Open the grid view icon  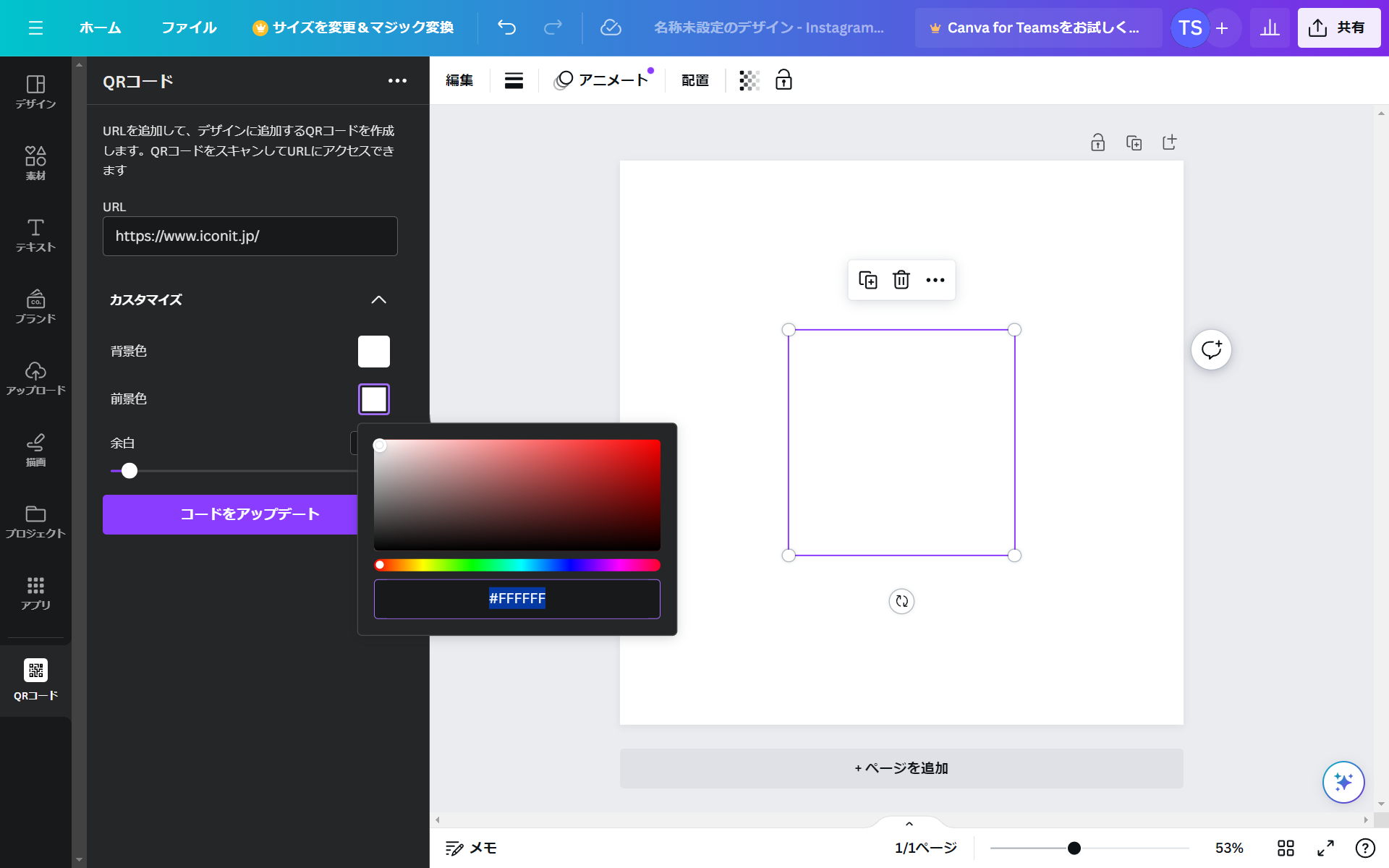(x=1286, y=848)
